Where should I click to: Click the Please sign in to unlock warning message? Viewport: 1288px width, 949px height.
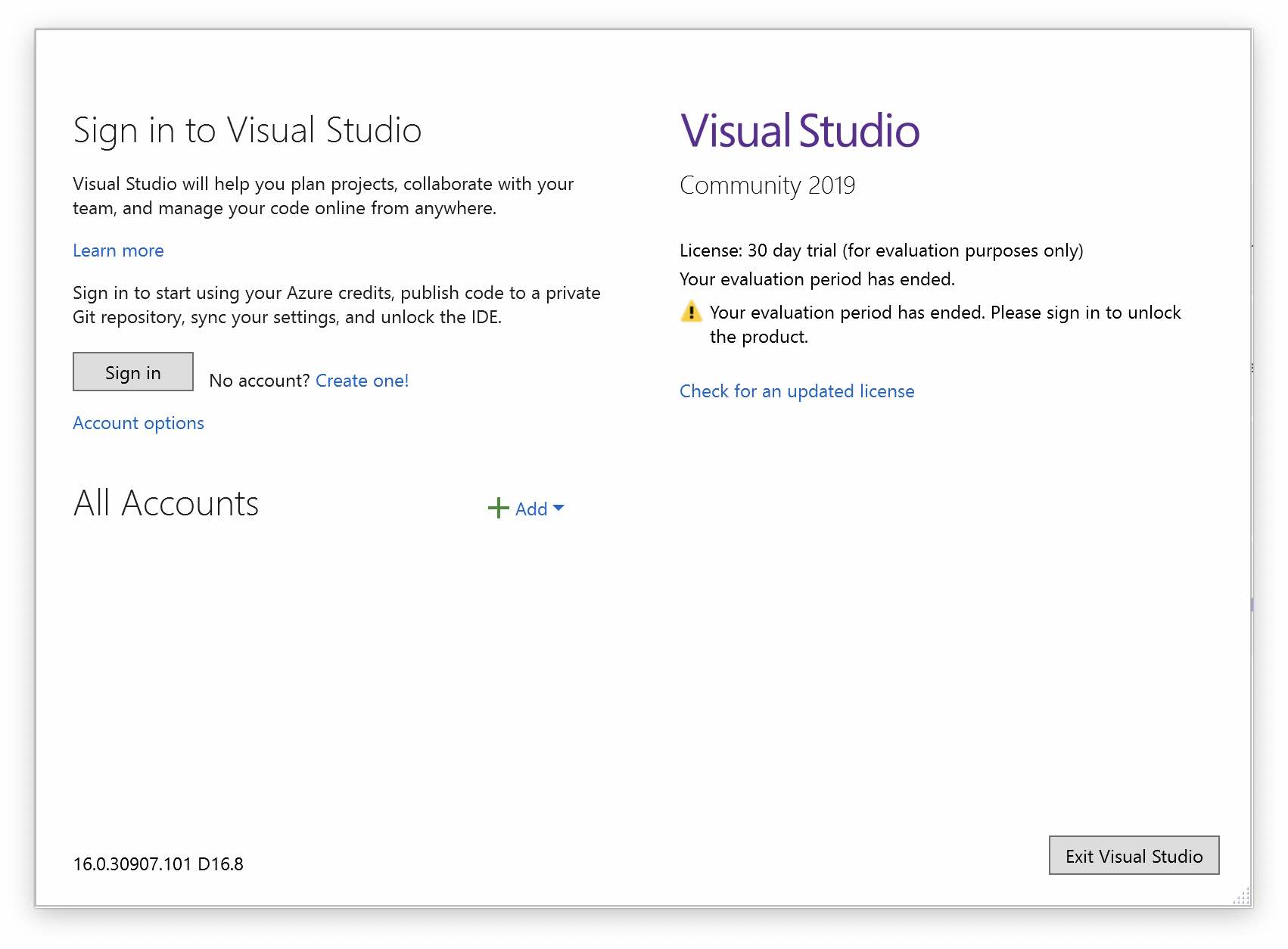pyautogui.click(x=944, y=324)
